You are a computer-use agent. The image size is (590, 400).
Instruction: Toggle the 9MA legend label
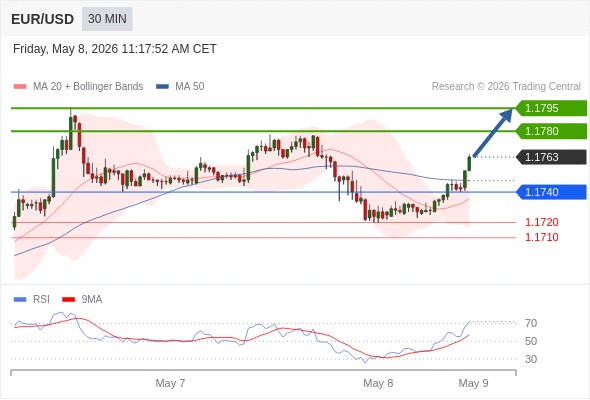(x=92, y=300)
